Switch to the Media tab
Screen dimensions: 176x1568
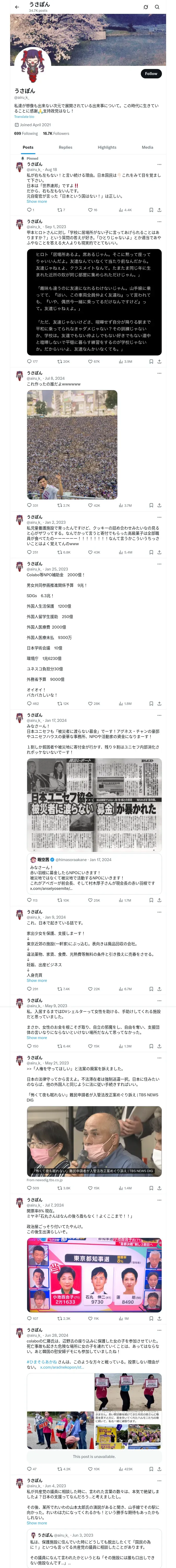pyautogui.click(x=148, y=147)
